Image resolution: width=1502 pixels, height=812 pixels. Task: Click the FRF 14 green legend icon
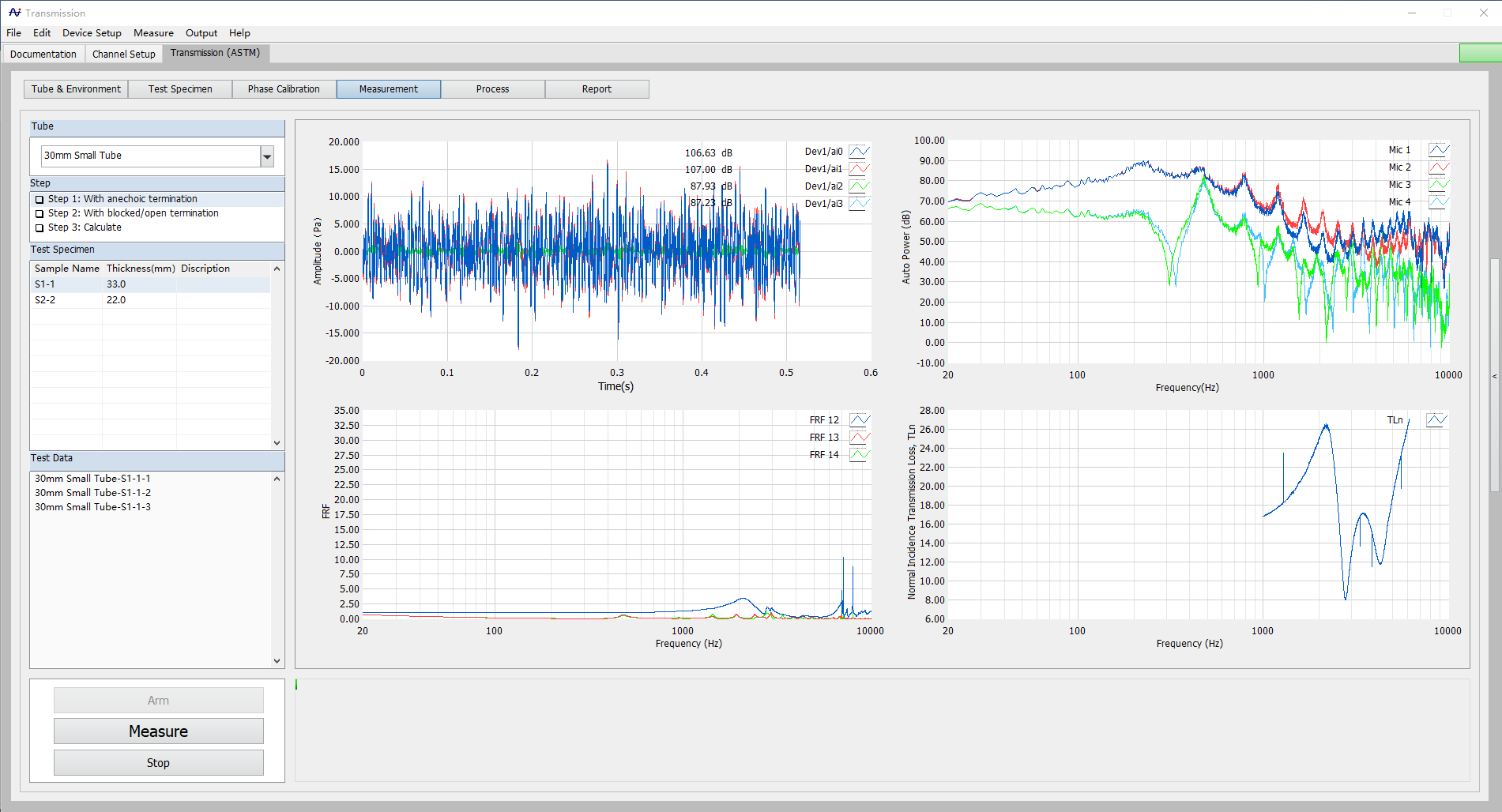coord(859,455)
